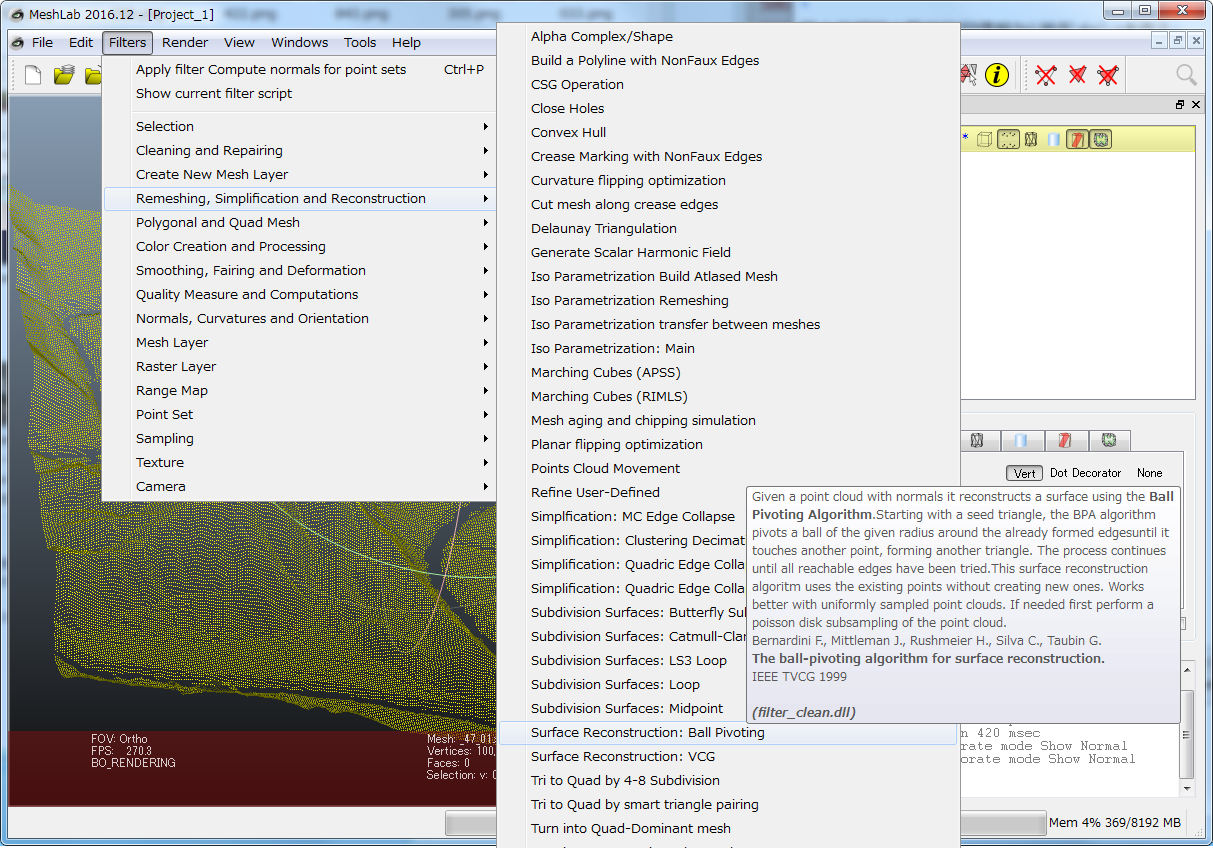Click the New Empty Project icon

click(32, 75)
